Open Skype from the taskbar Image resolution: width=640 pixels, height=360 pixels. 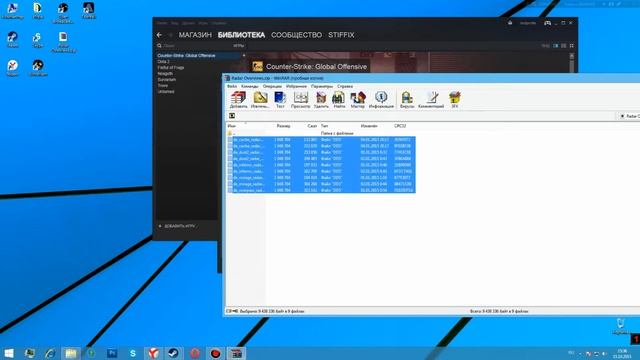[133, 353]
